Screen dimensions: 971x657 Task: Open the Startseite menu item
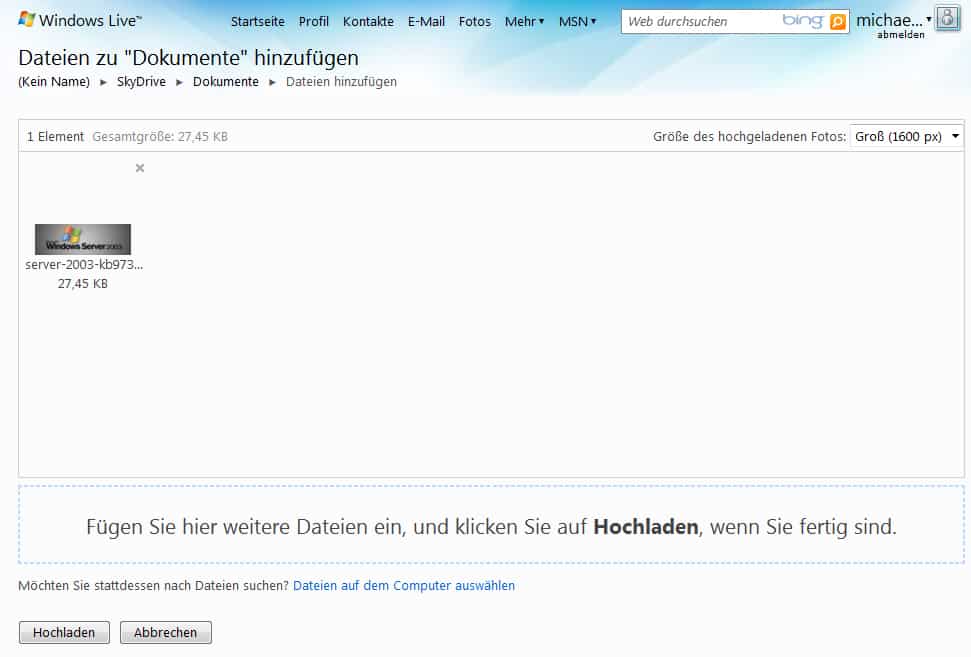pyautogui.click(x=258, y=22)
